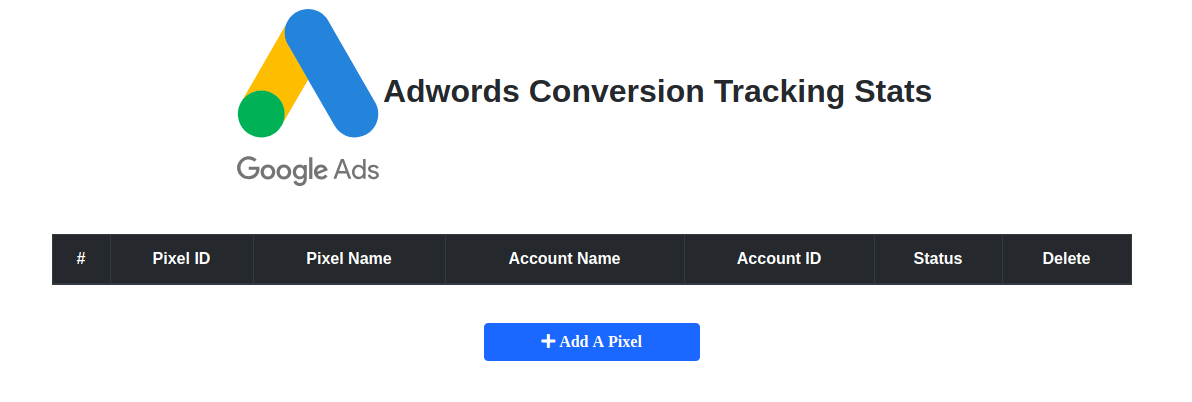Click the blue bar of the logo
The image size is (1192, 402).
tap(331, 73)
